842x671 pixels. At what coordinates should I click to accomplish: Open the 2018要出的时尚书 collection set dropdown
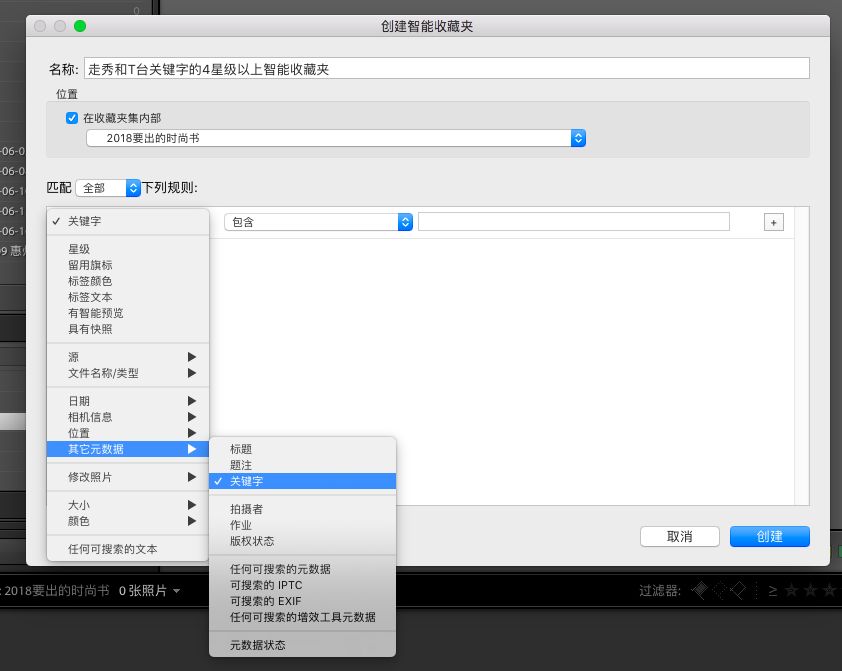(335, 138)
